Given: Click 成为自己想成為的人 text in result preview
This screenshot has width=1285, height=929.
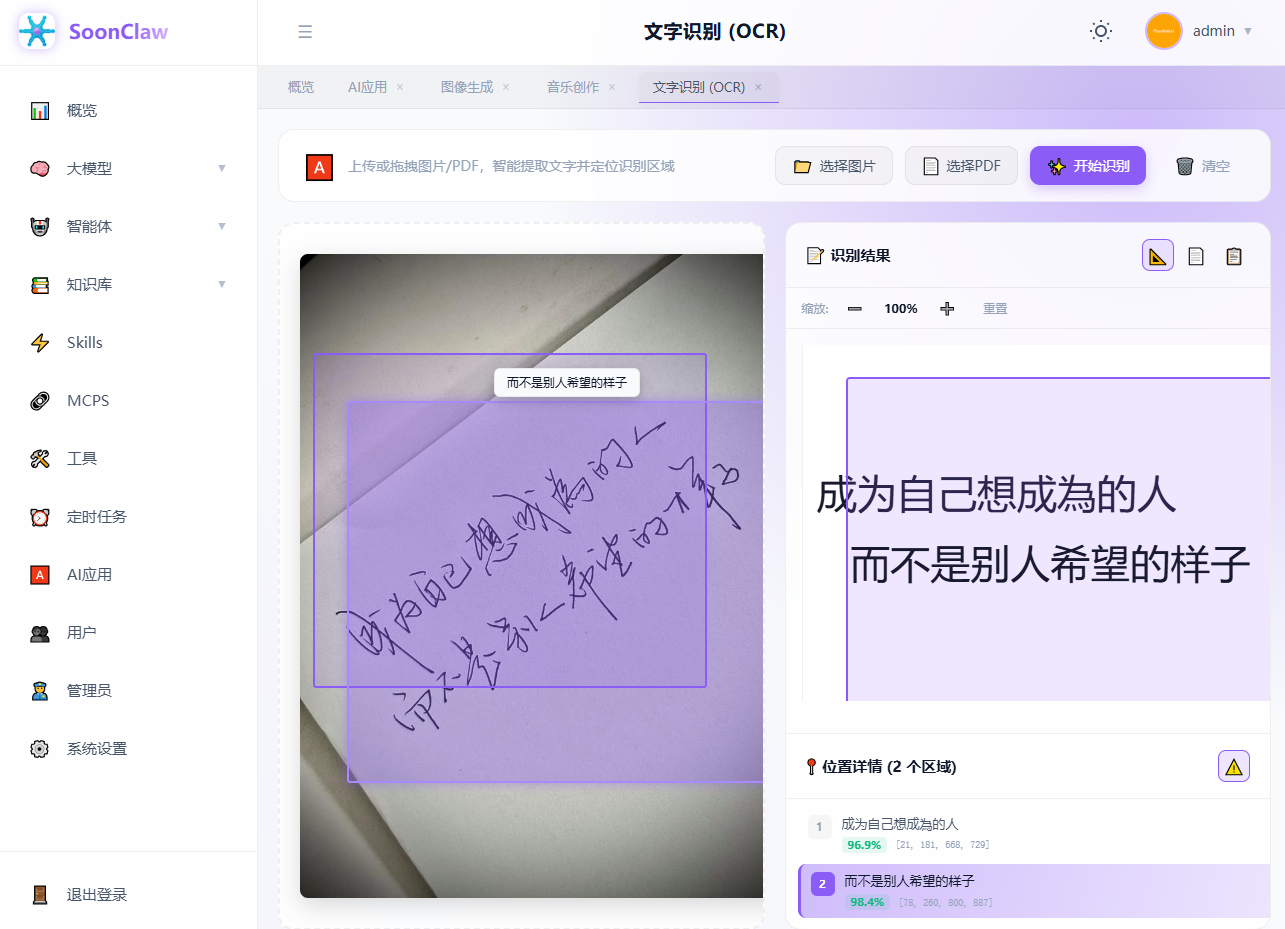Looking at the screenshot, I should (x=996, y=495).
